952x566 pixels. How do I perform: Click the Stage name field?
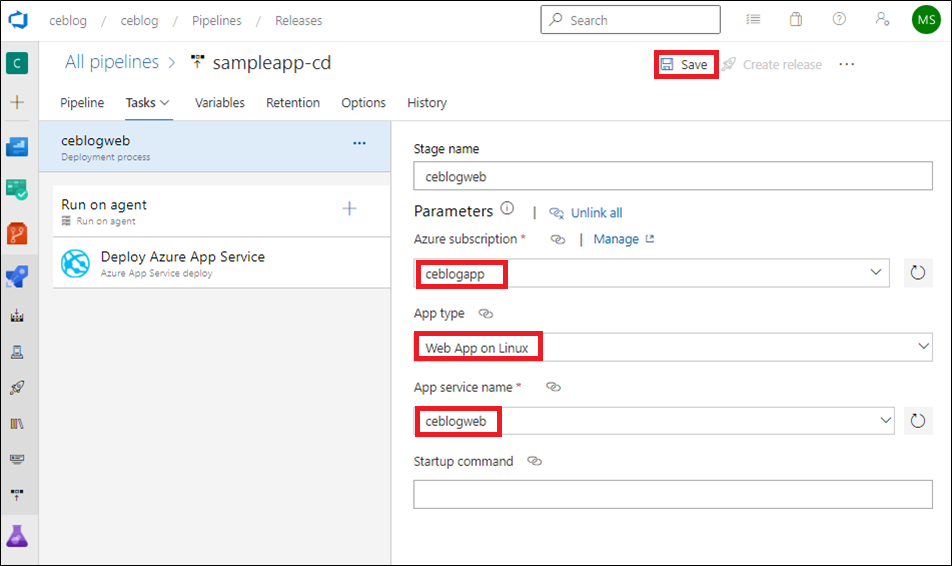coord(673,176)
